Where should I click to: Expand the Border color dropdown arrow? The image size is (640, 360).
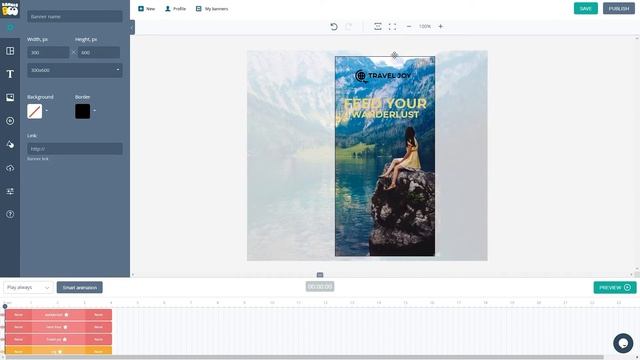[94, 111]
